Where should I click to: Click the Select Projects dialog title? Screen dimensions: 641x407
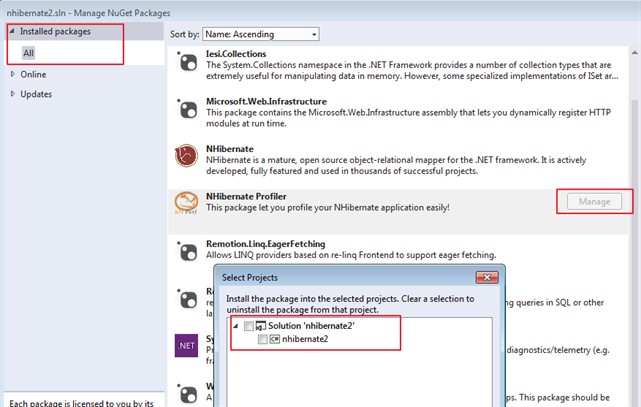(250, 277)
